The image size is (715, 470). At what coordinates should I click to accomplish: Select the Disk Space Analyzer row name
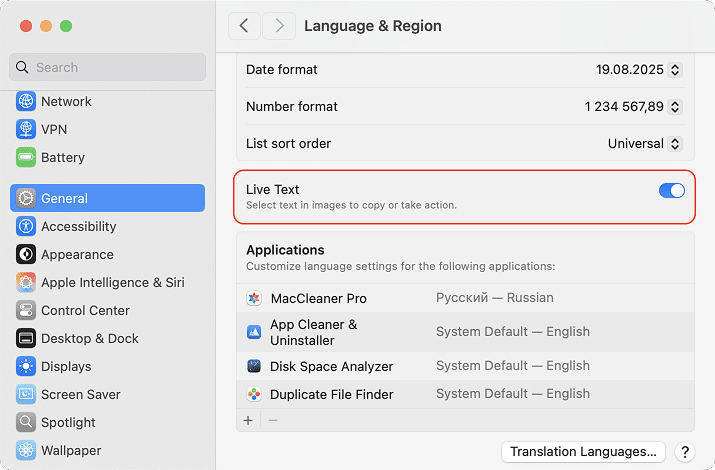pos(332,367)
